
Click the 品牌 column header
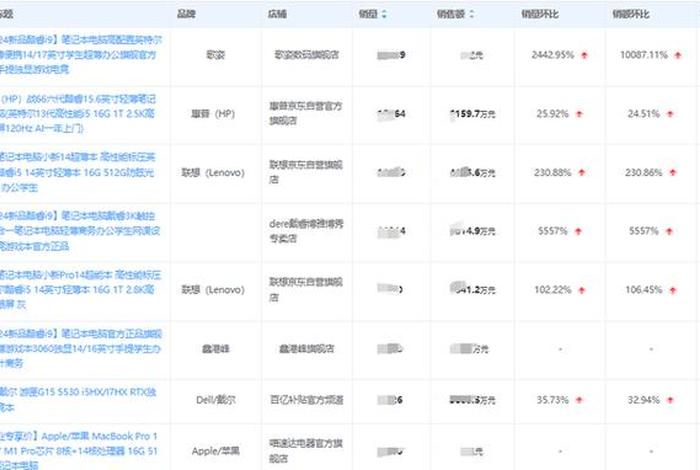point(186,14)
